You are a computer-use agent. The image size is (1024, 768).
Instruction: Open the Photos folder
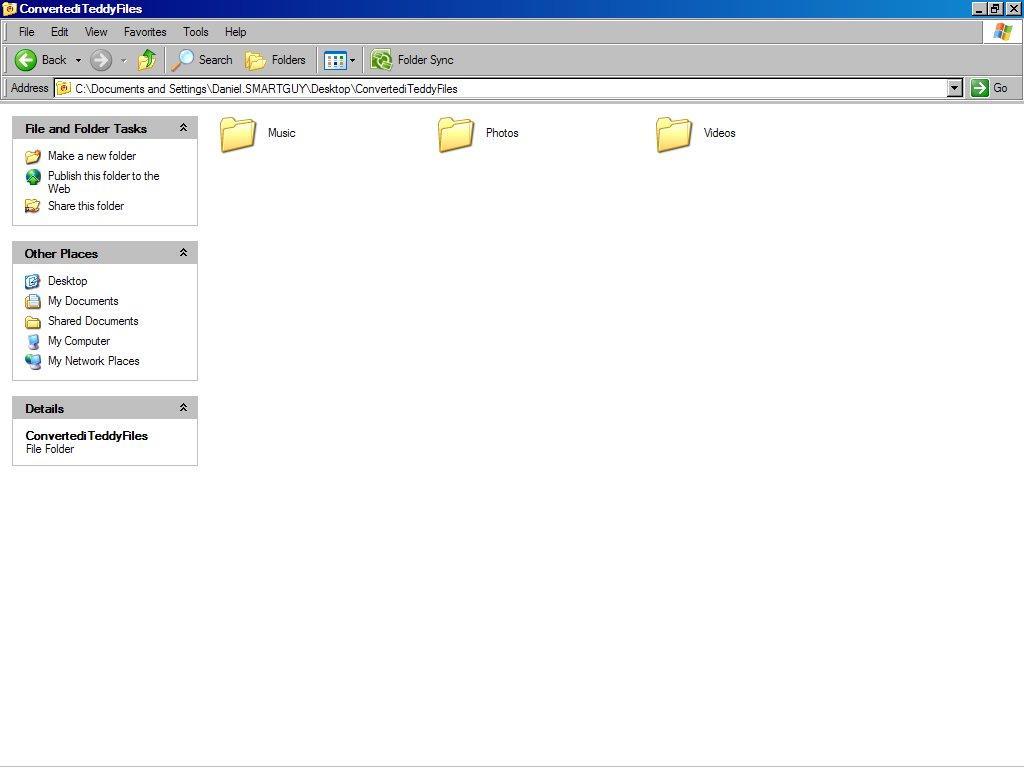pyautogui.click(x=457, y=133)
